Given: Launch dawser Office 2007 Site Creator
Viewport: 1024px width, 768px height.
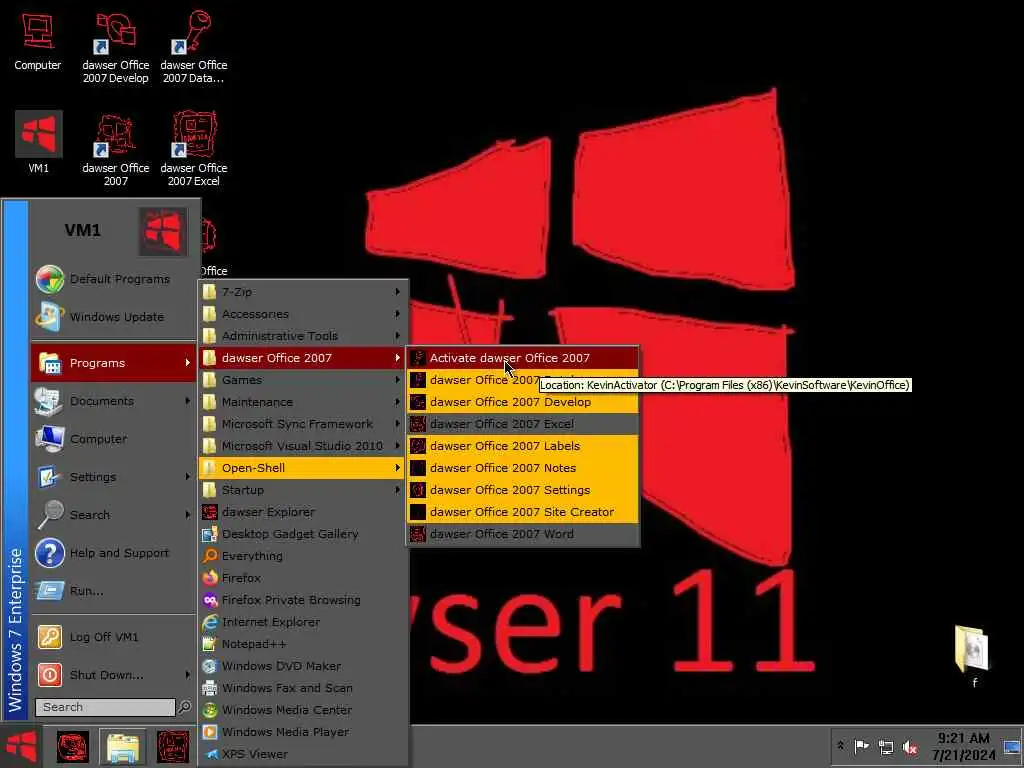Looking at the screenshot, I should click(522, 512).
